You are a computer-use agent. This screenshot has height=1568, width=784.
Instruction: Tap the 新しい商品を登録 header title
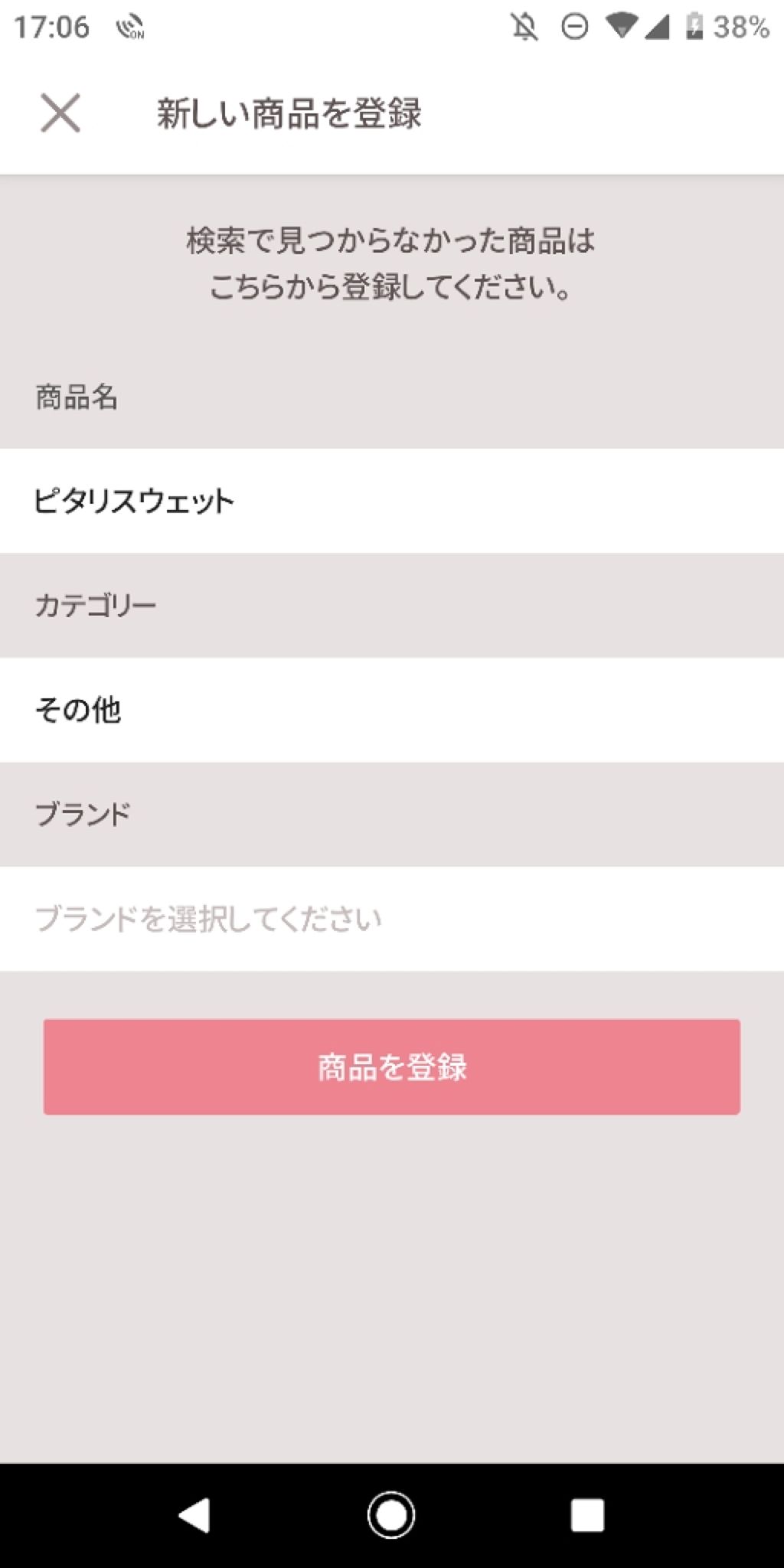pos(289,114)
